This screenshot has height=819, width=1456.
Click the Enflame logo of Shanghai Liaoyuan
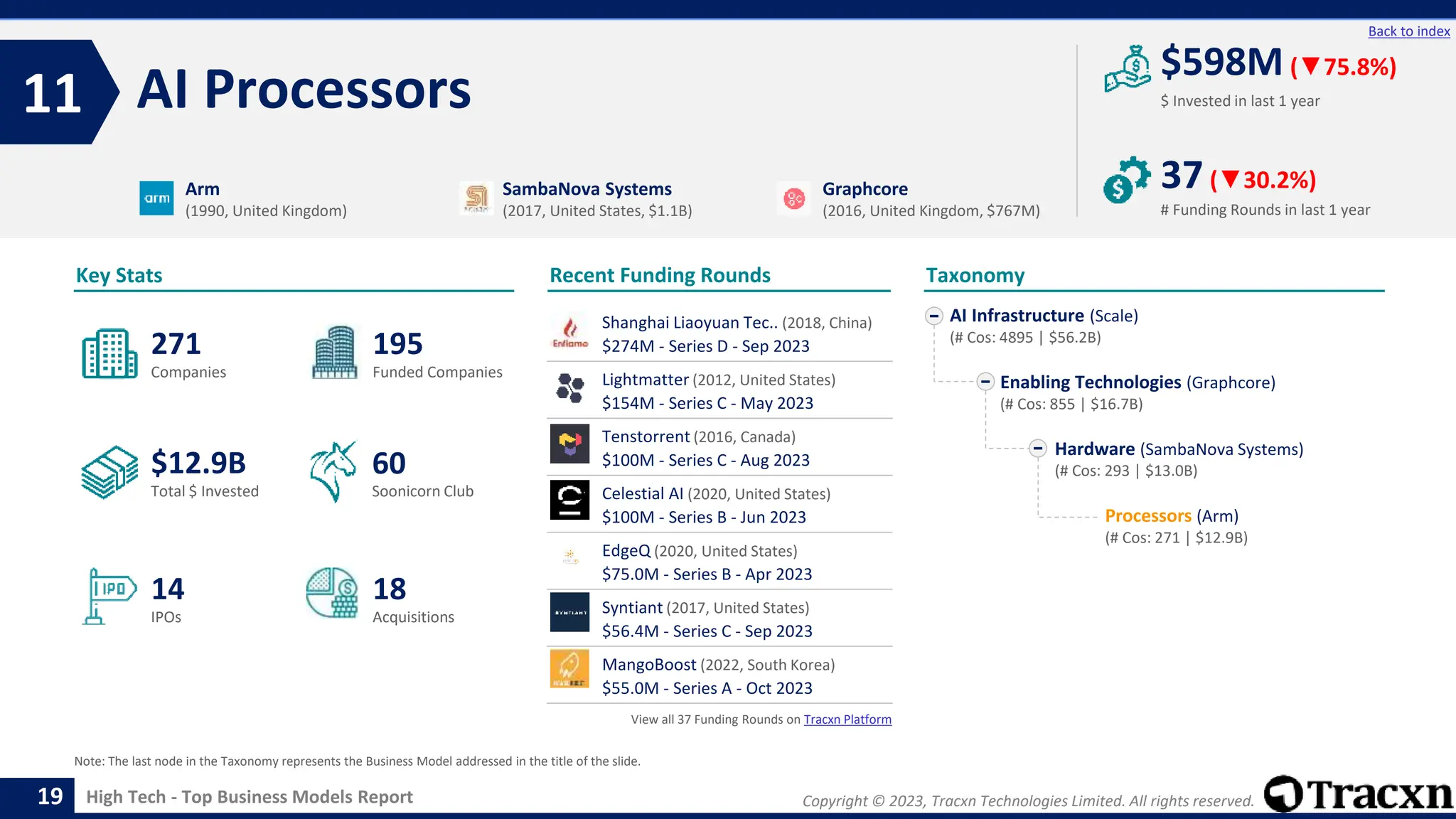tap(570, 333)
